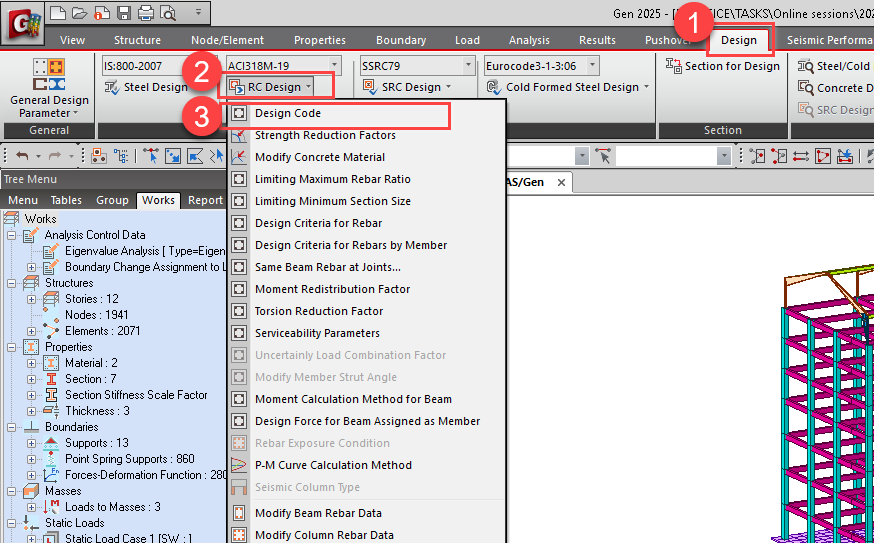The height and width of the screenshot is (543, 874).
Task: Open Print Preview magnifier icon
Action: pyautogui.click(x=168, y=12)
